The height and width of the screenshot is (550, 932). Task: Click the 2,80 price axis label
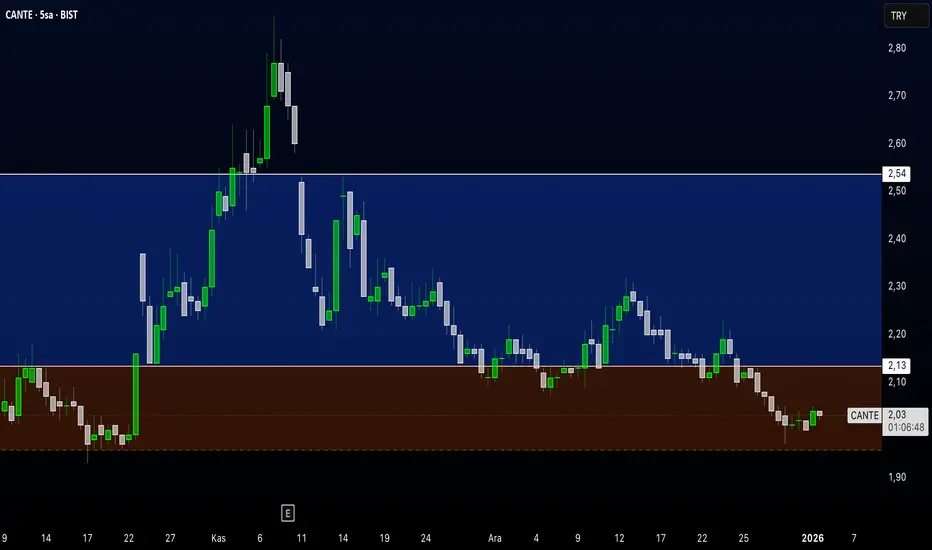pos(897,48)
